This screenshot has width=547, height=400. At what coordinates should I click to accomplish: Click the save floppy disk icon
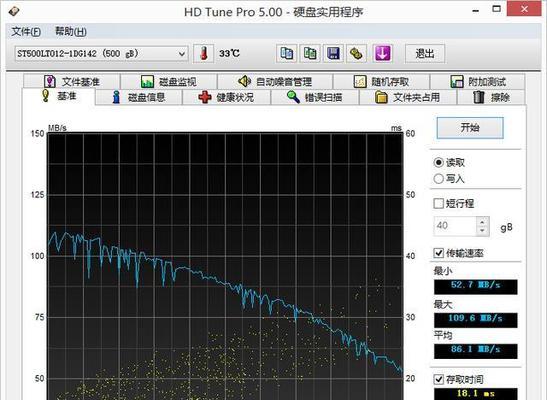[x=334, y=54]
